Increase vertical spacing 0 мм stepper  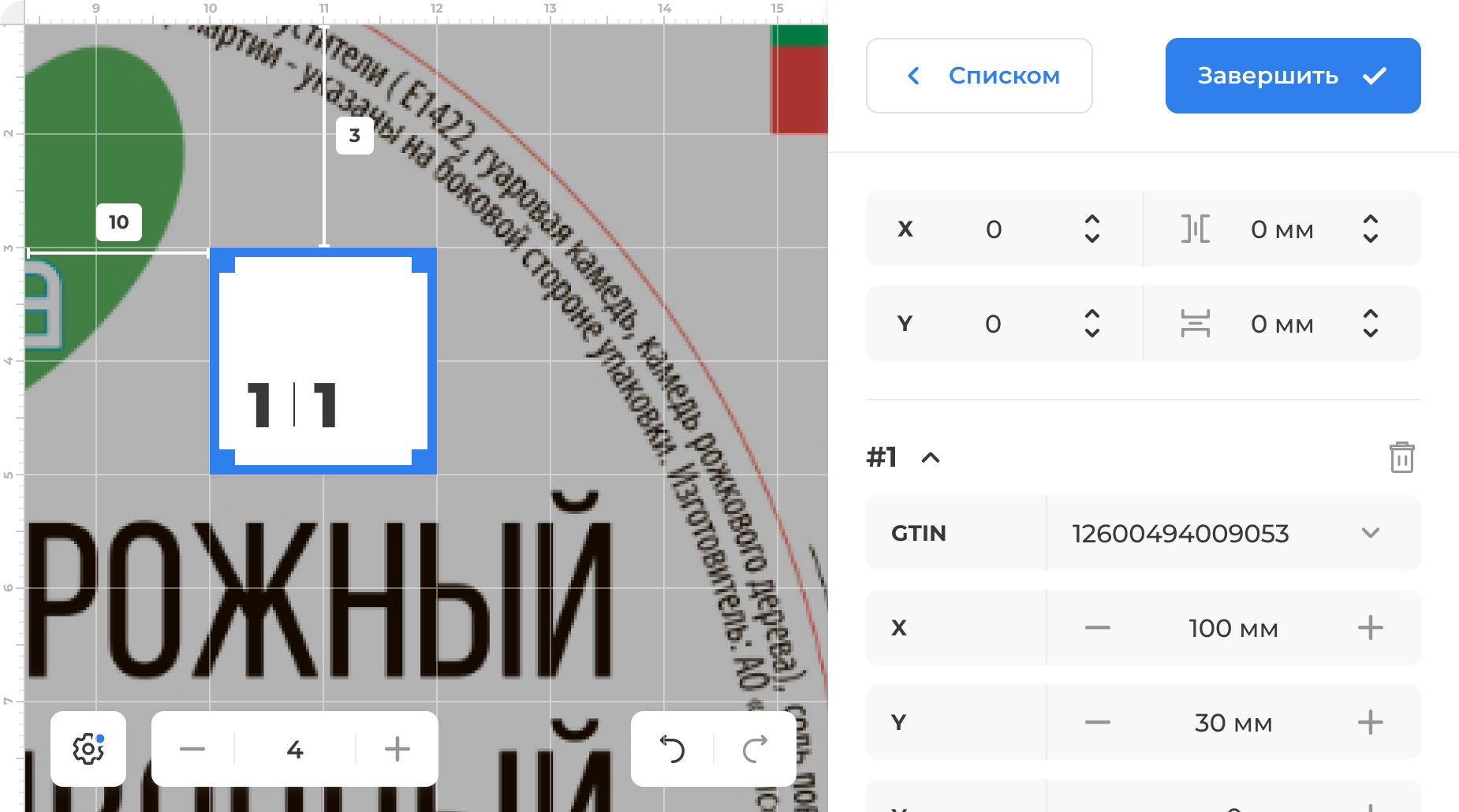point(1371,314)
